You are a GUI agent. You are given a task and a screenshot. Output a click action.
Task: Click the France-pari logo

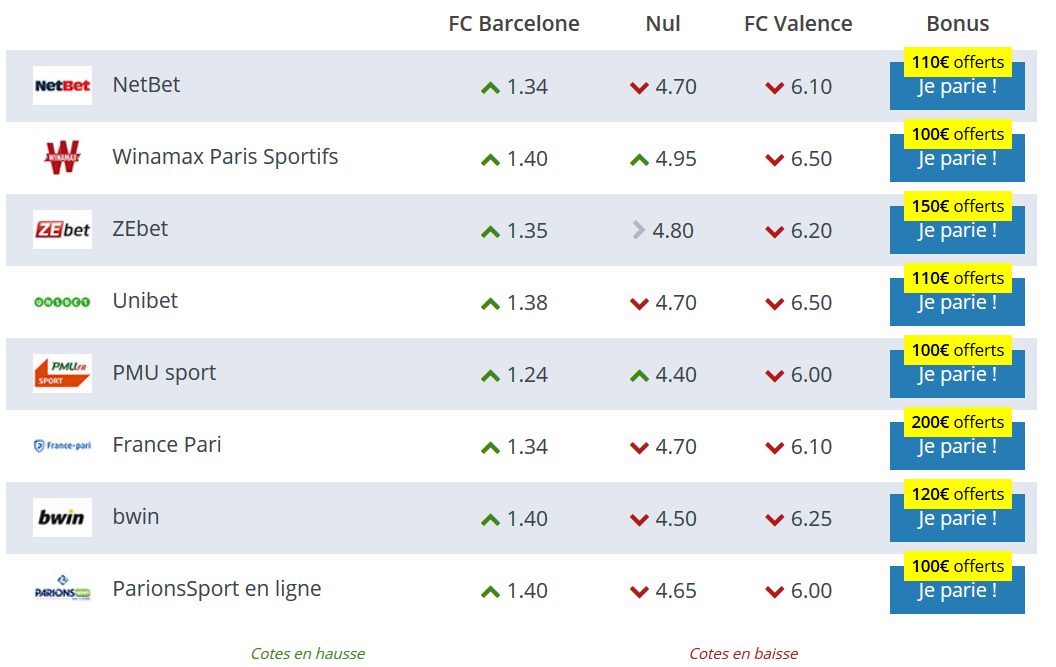tap(62, 445)
